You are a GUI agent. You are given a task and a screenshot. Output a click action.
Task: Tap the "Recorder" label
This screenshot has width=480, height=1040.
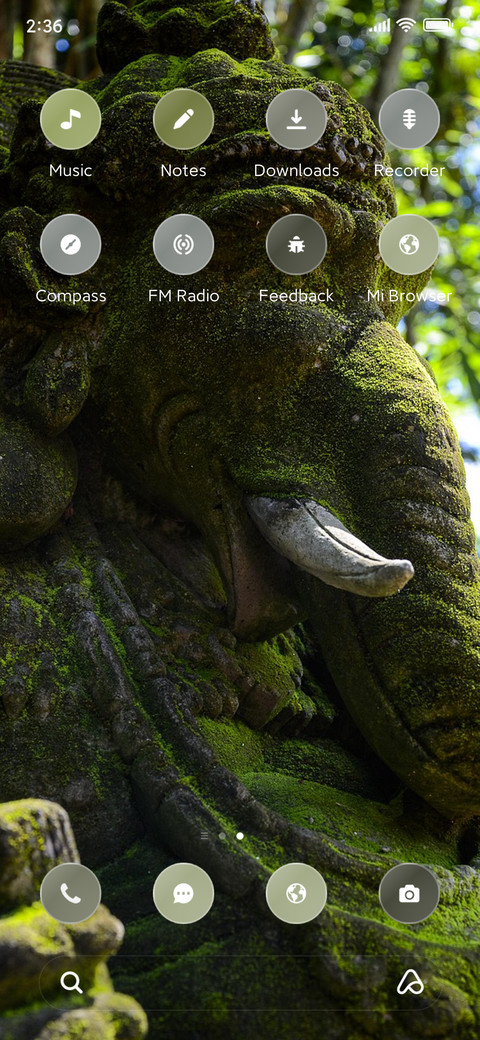pyautogui.click(x=409, y=170)
